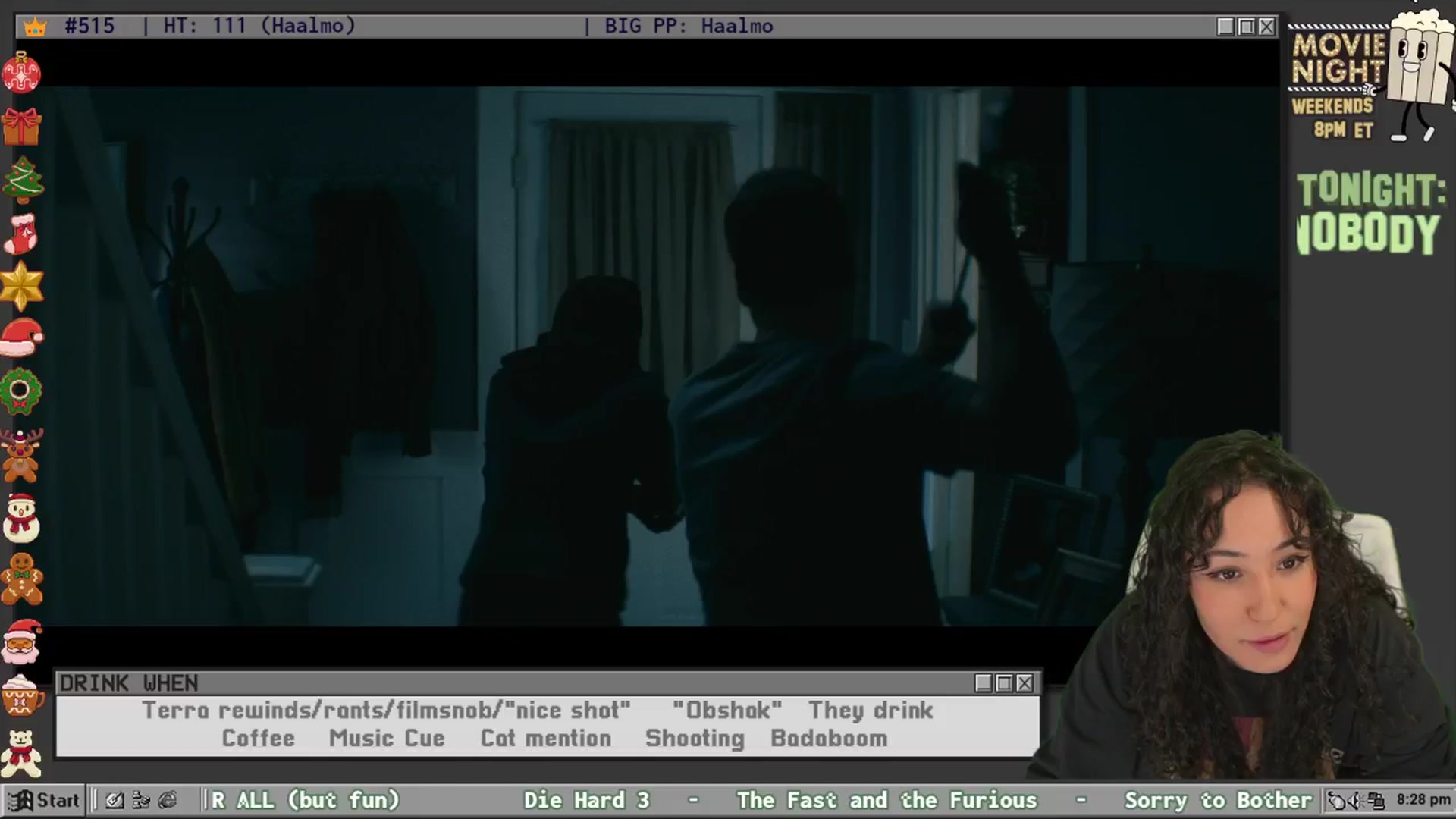Image resolution: width=1456 pixels, height=819 pixels.
Task: Click the first quick launch notepad icon
Action: coord(115,800)
